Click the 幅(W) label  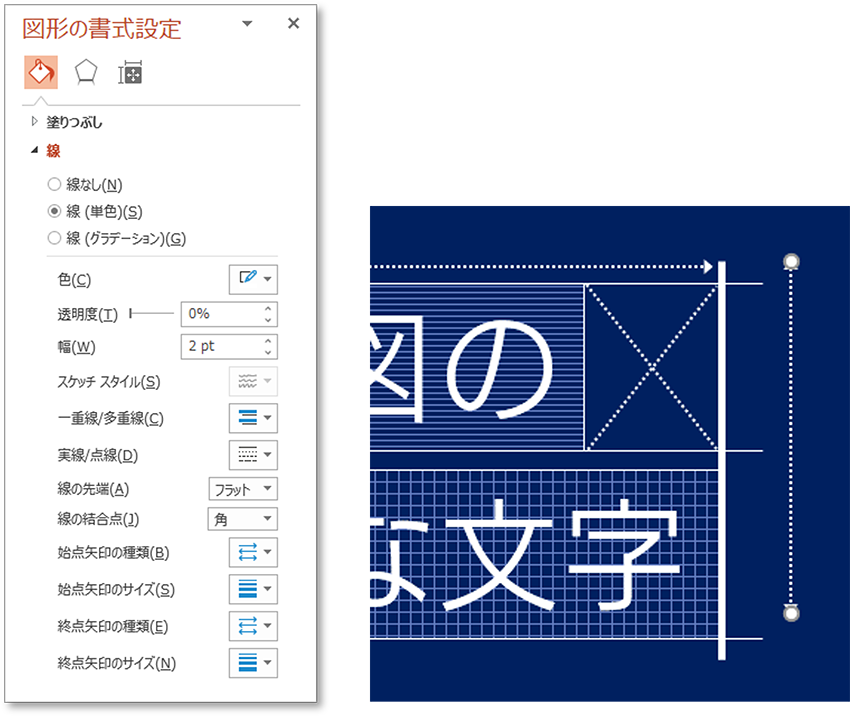76,346
